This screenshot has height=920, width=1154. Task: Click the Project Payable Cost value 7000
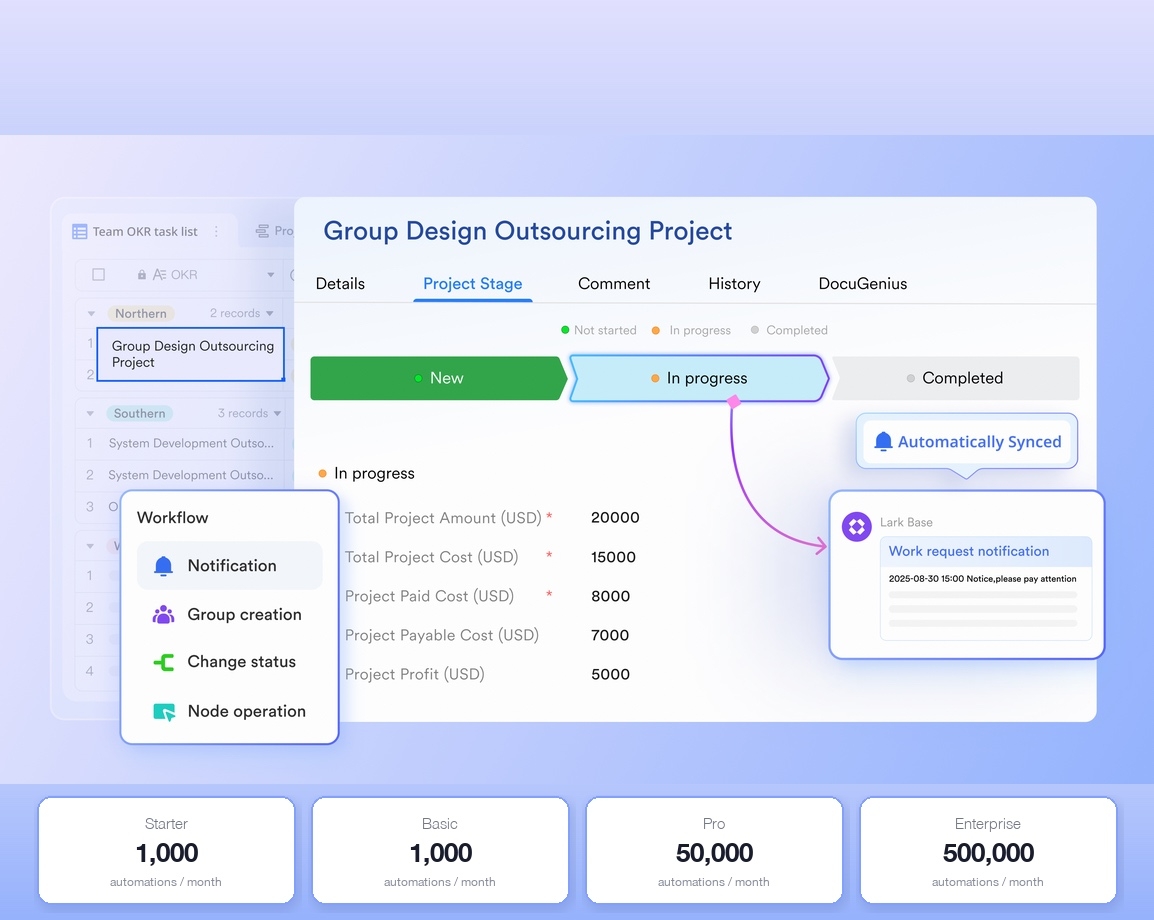[x=610, y=635]
